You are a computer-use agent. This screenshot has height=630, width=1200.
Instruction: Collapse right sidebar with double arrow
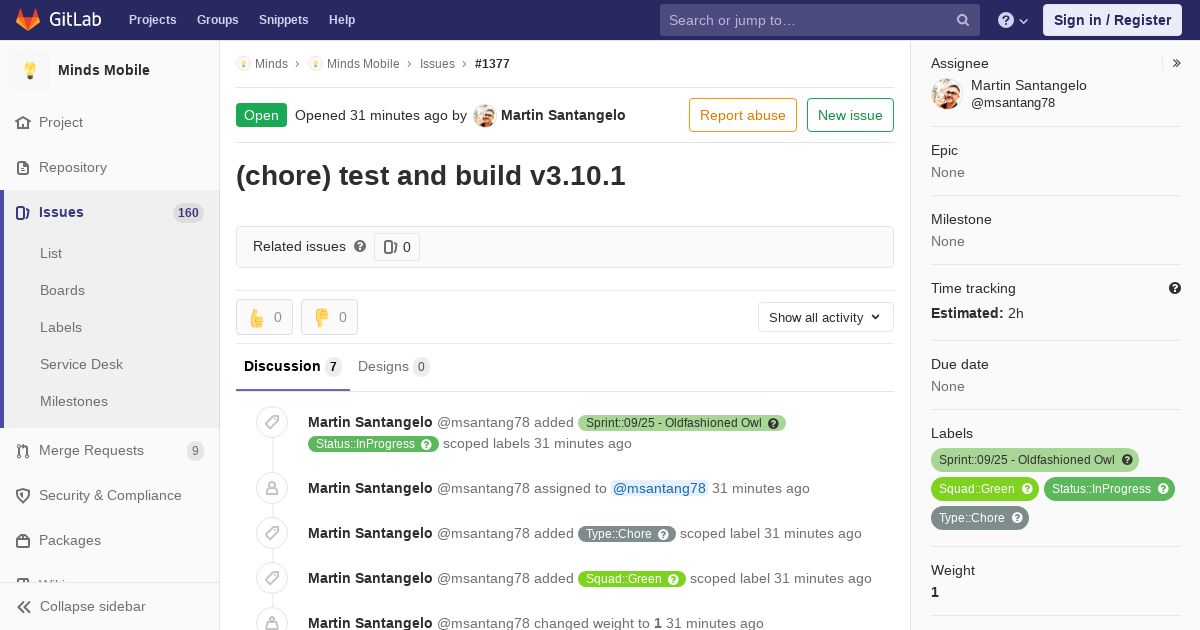coord(1176,63)
